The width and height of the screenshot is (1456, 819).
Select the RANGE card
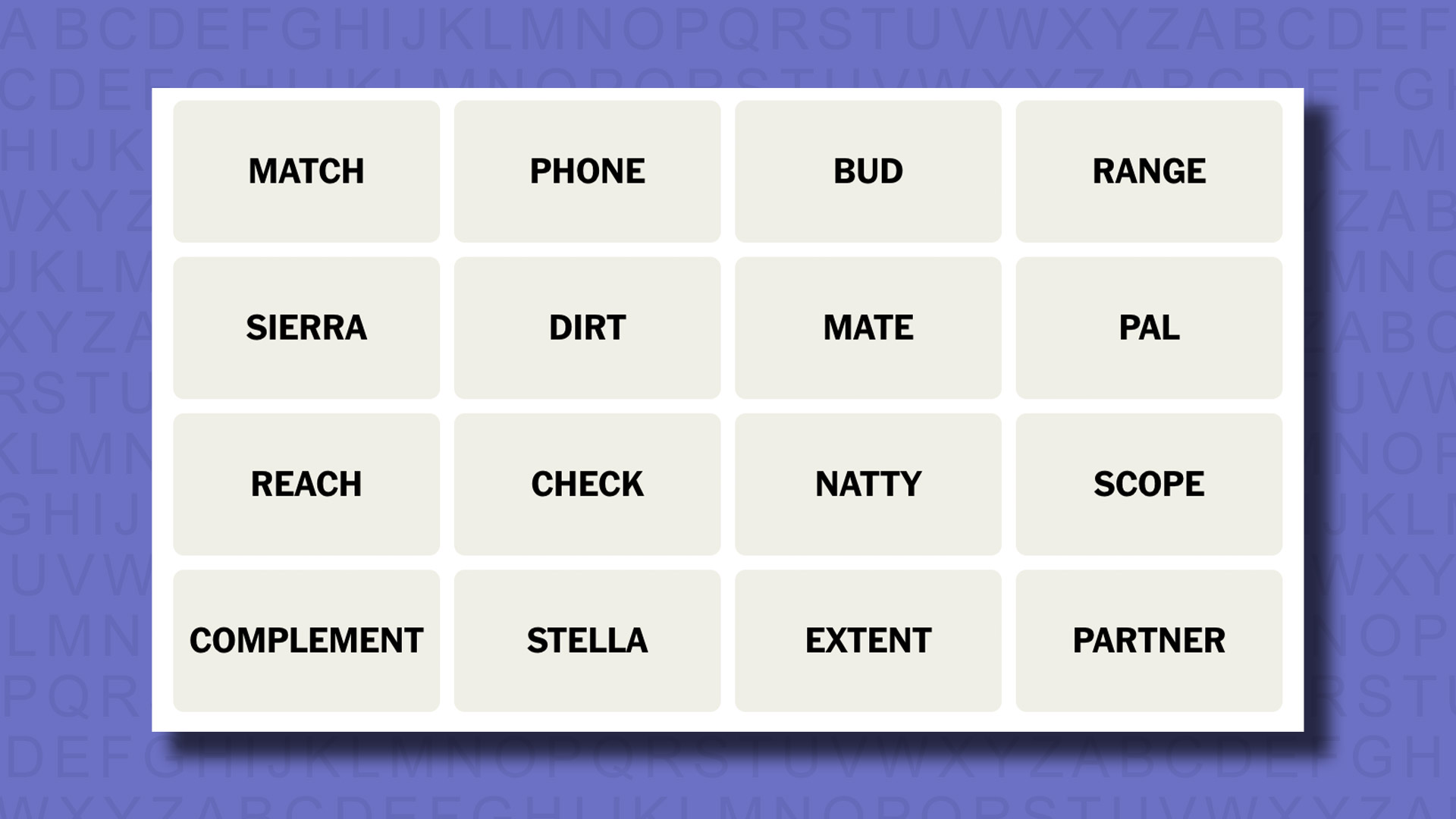(1149, 171)
